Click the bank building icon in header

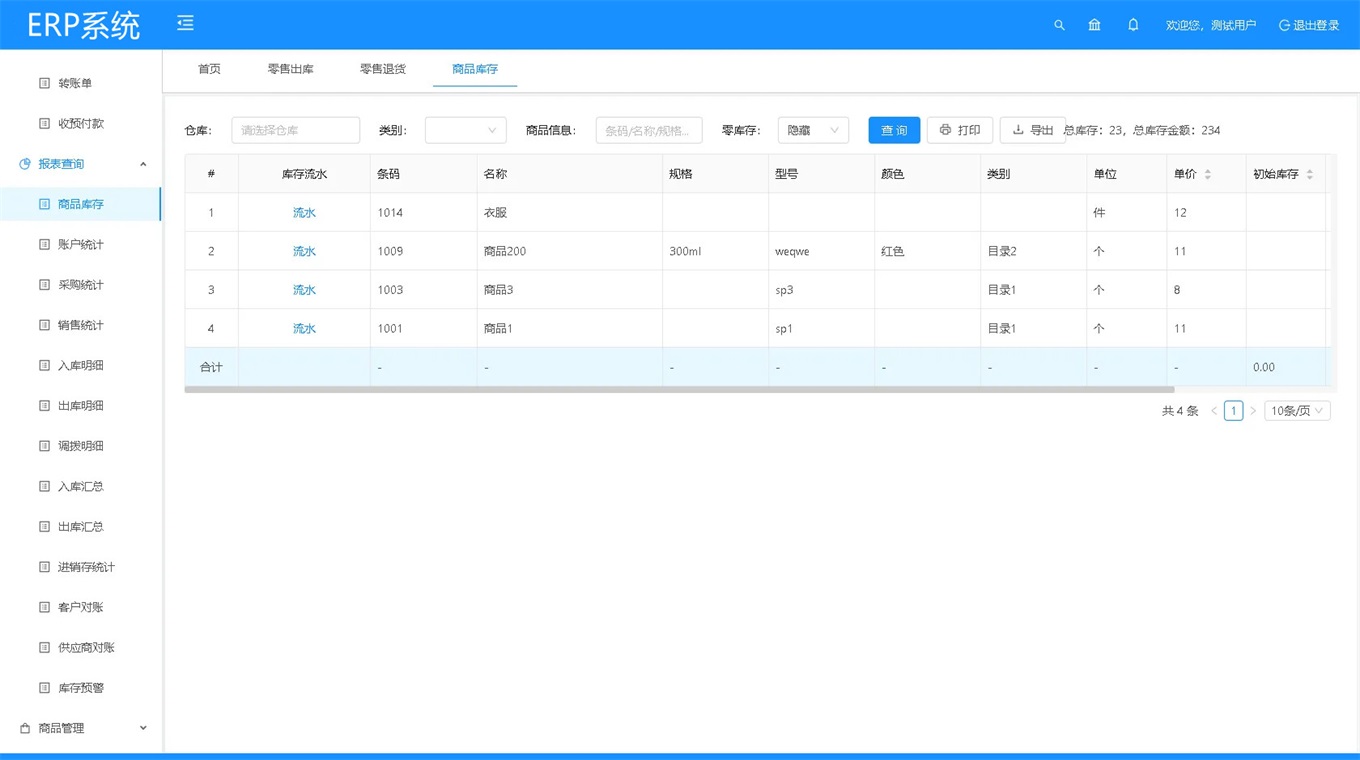(x=1095, y=25)
